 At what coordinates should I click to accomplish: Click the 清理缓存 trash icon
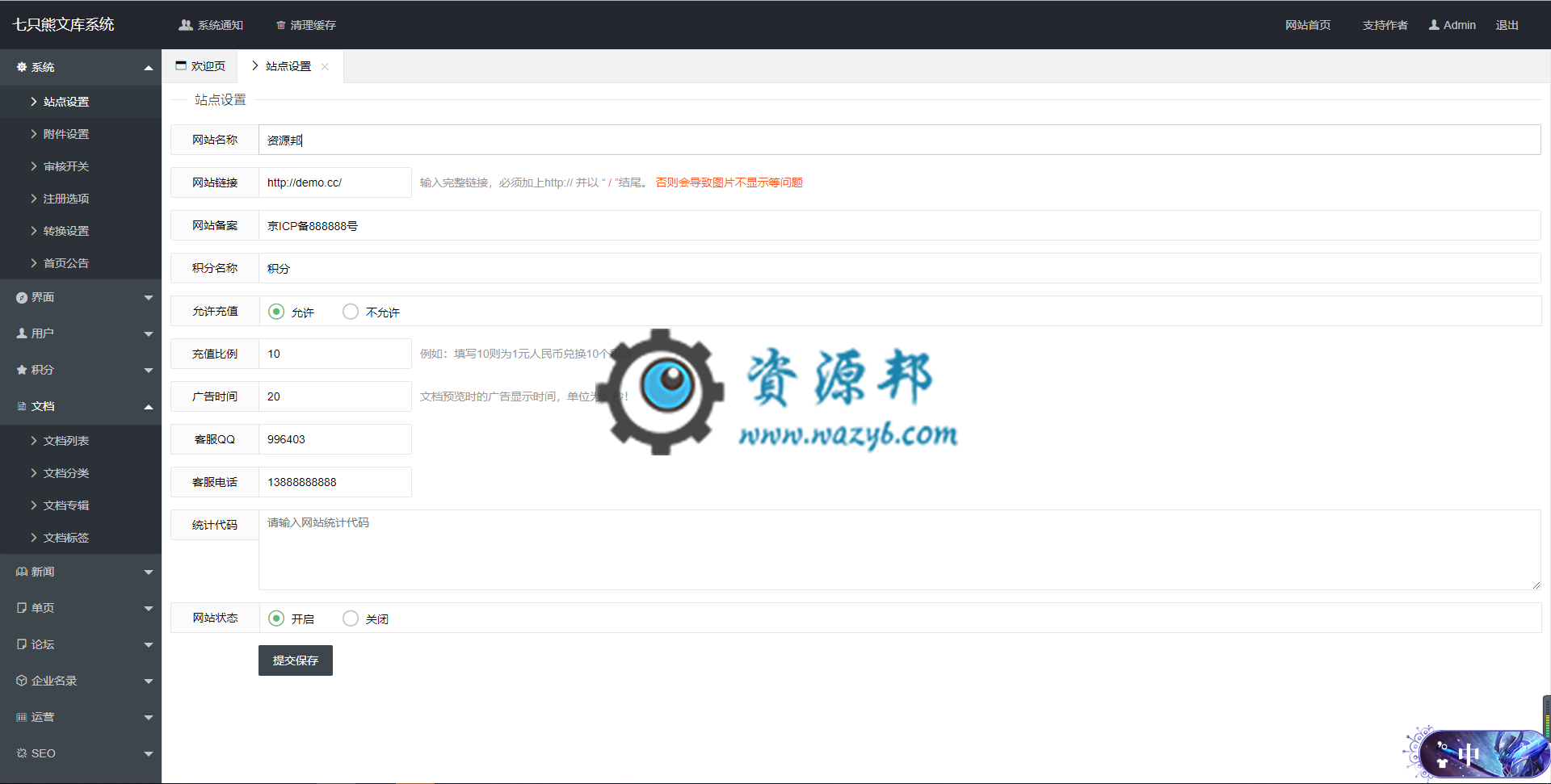click(x=281, y=25)
